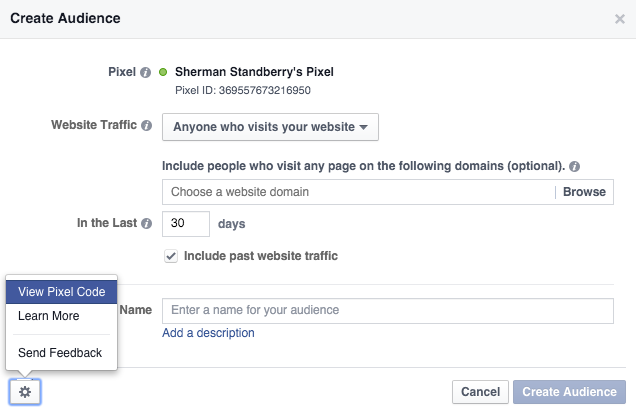Focus the Choose a website domain field
Viewport: 636px width, 412px height.
(358, 191)
